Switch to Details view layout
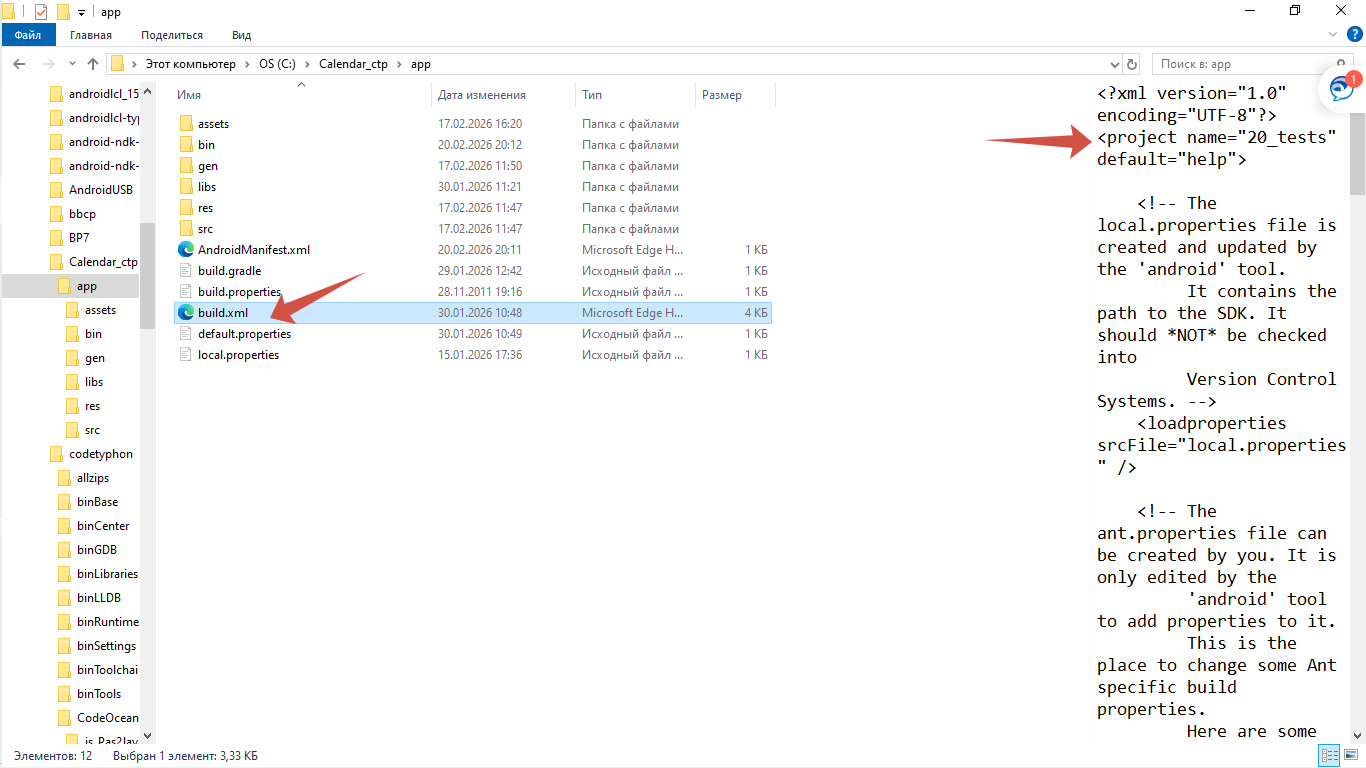1366x768 pixels. pyautogui.click(x=1329, y=756)
